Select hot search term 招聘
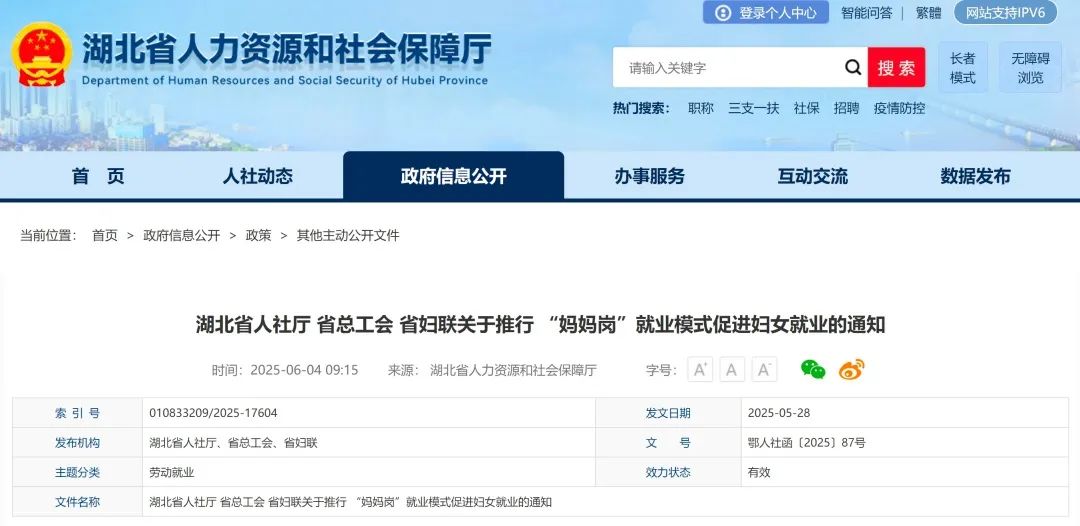 (x=847, y=108)
